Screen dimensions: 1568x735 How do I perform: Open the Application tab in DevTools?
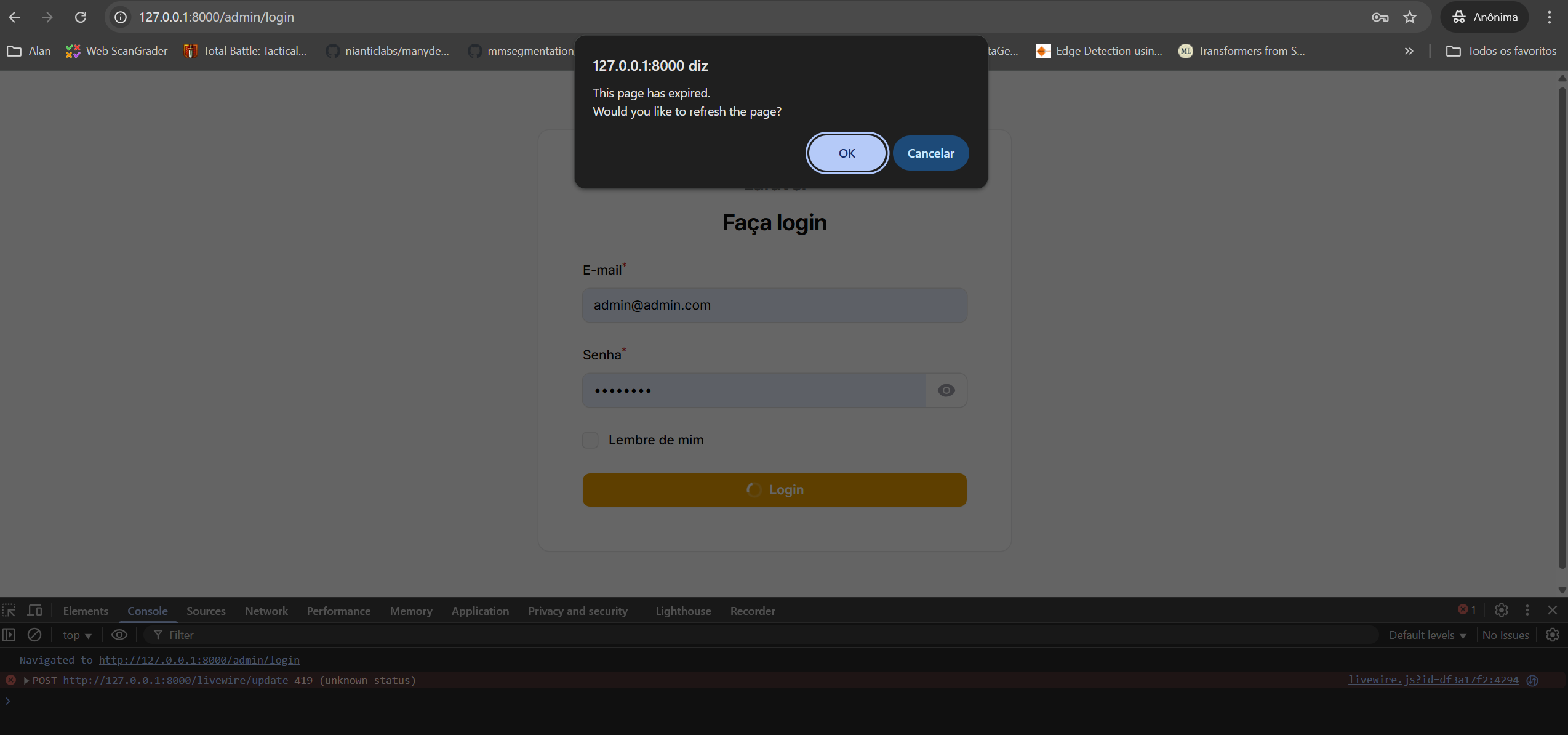[x=479, y=611]
